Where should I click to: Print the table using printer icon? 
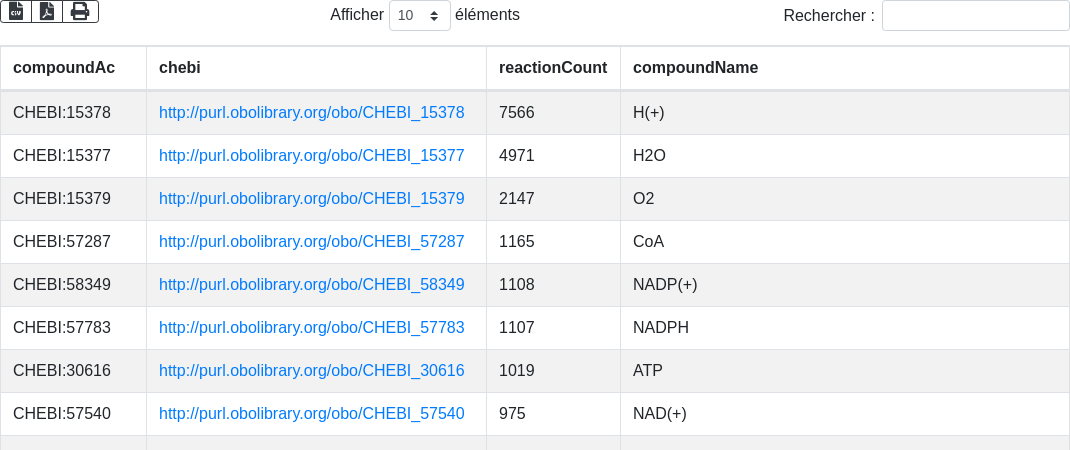[x=80, y=11]
